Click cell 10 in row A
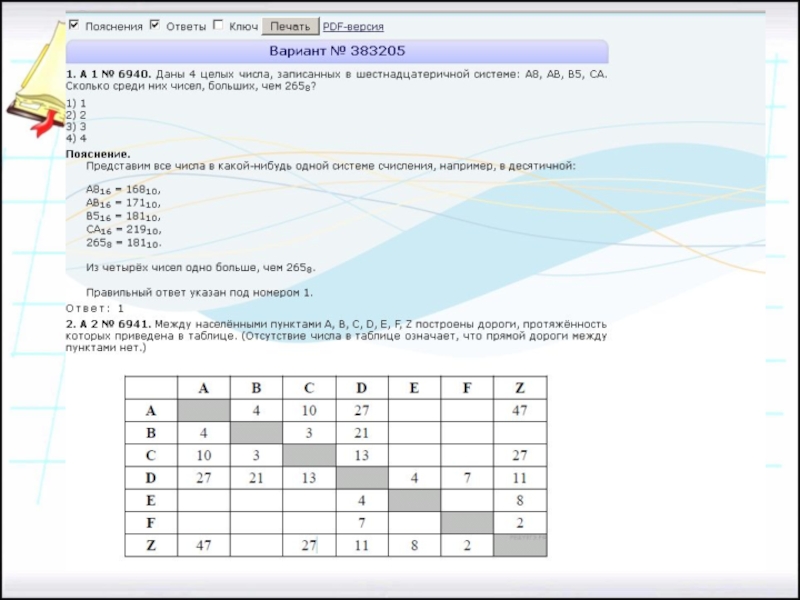The image size is (800, 600). (309, 410)
